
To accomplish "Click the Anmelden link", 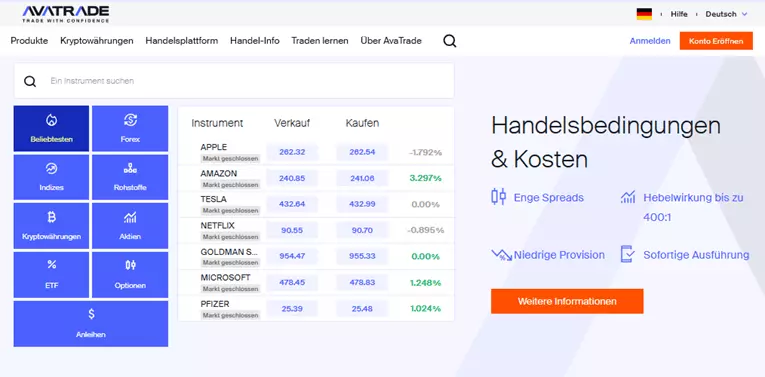I will (650, 41).
